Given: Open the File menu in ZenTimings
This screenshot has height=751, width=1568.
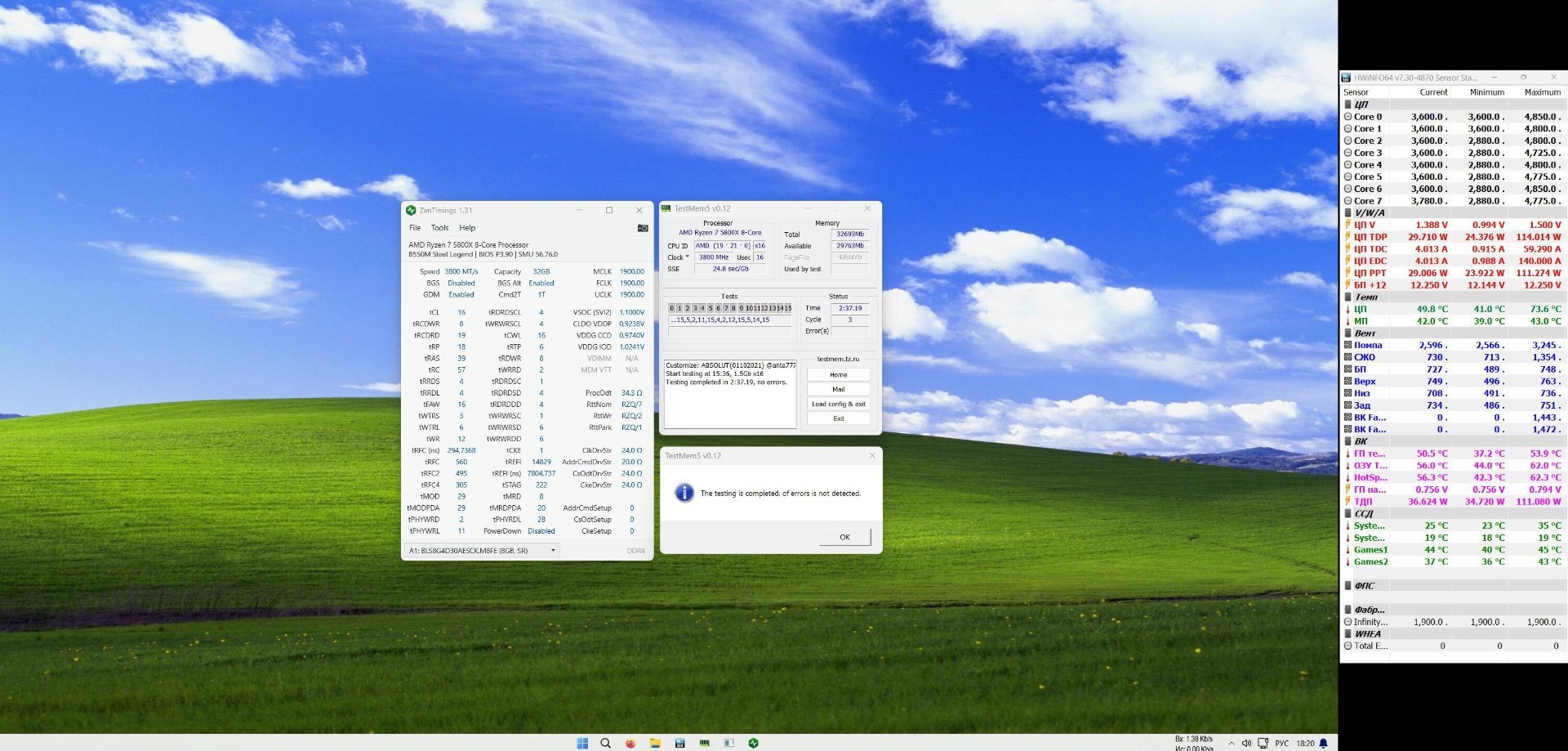Looking at the screenshot, I should (x=415, y=228).
